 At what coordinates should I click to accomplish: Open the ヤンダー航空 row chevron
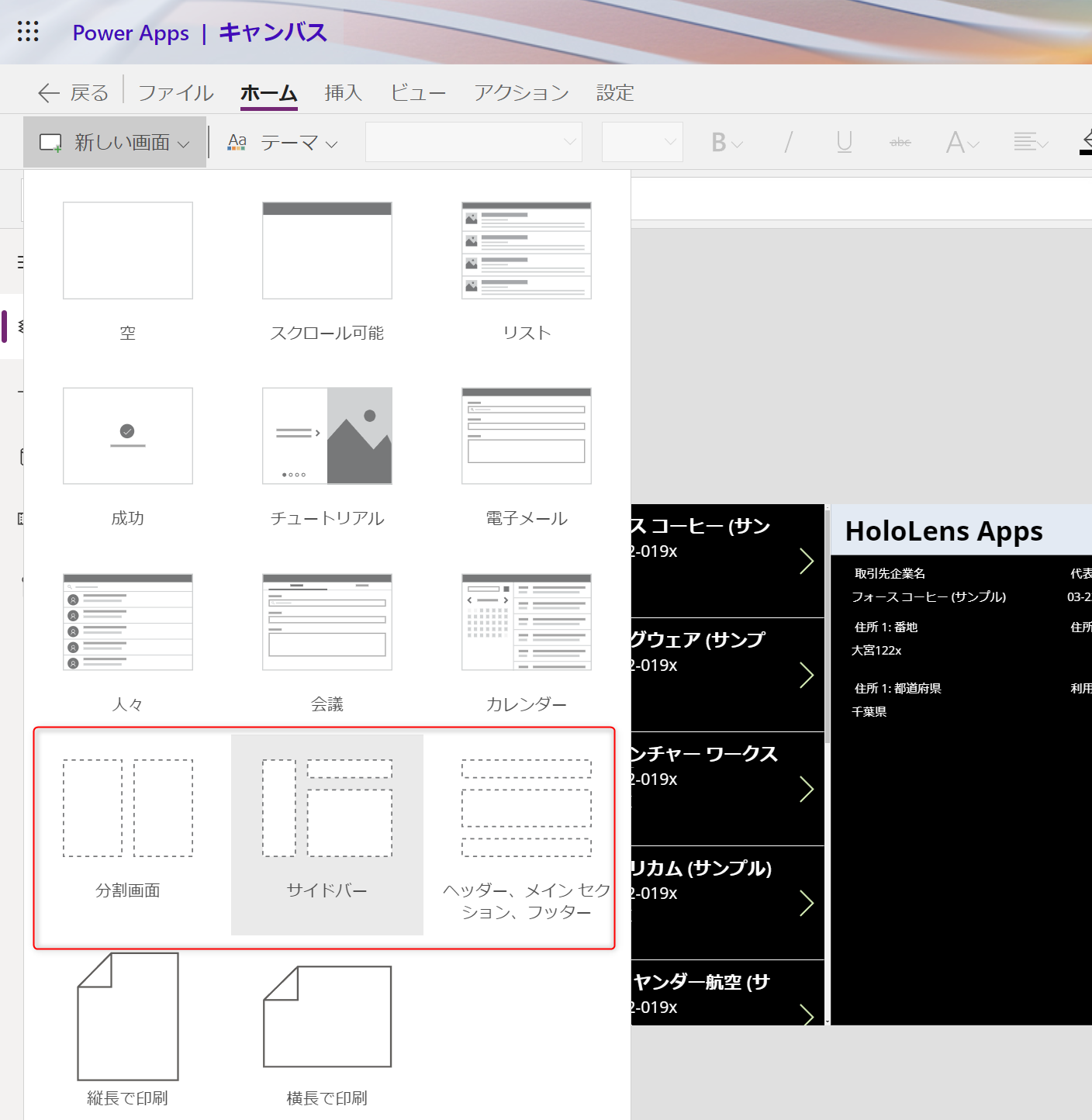click(807, 1013)
